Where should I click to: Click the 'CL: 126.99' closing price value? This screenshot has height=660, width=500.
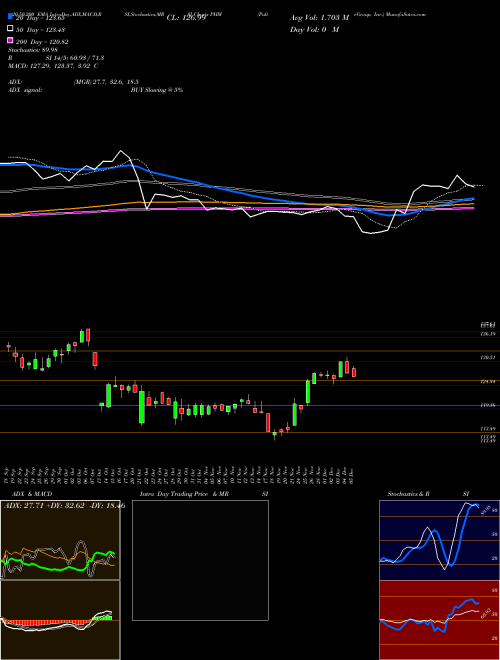coord(186,18)
